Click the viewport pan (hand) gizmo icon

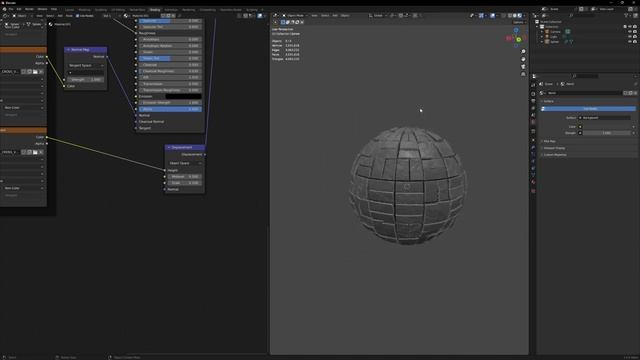pyautogui.click(x=523, y=59)
